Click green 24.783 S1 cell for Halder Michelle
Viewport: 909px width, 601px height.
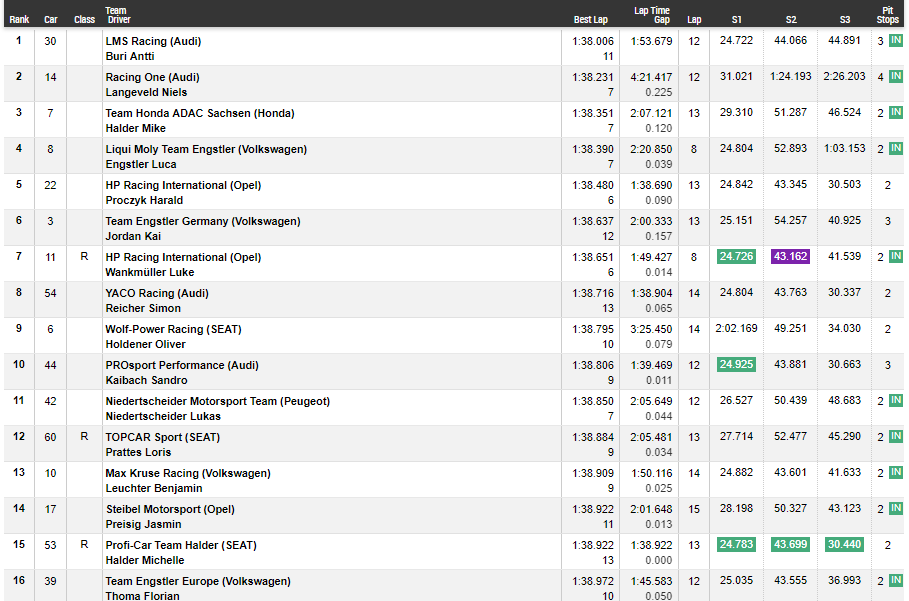736,544
